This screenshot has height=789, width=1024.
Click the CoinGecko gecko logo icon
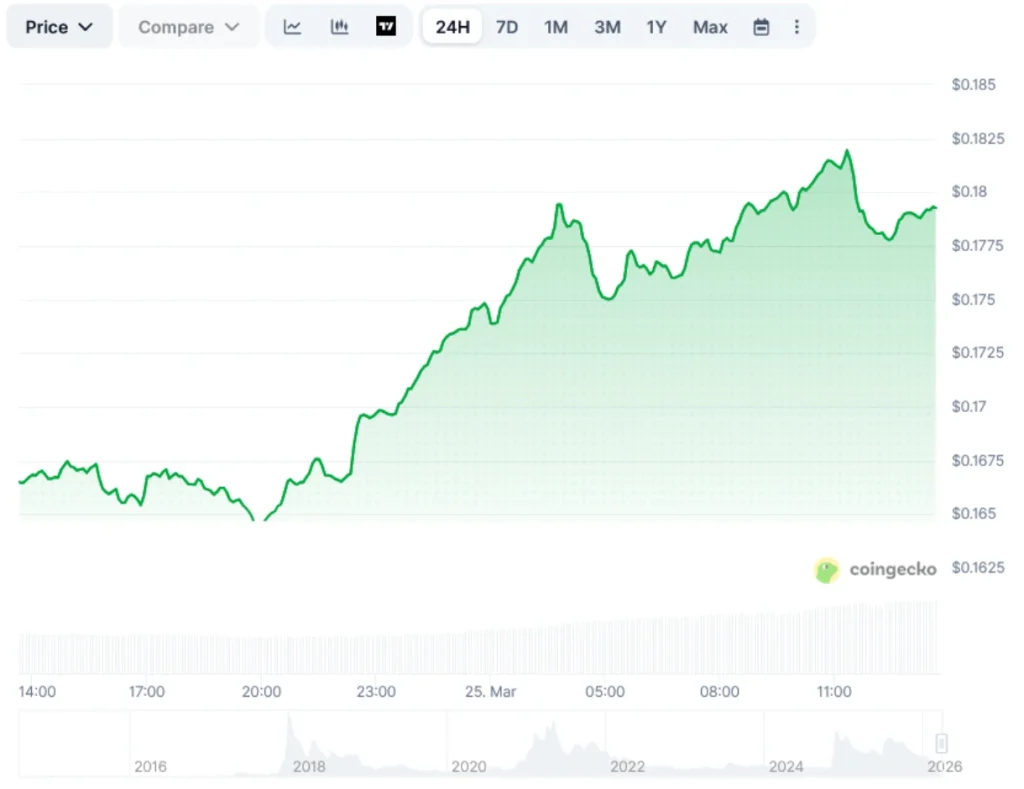(x=827, y=570)
